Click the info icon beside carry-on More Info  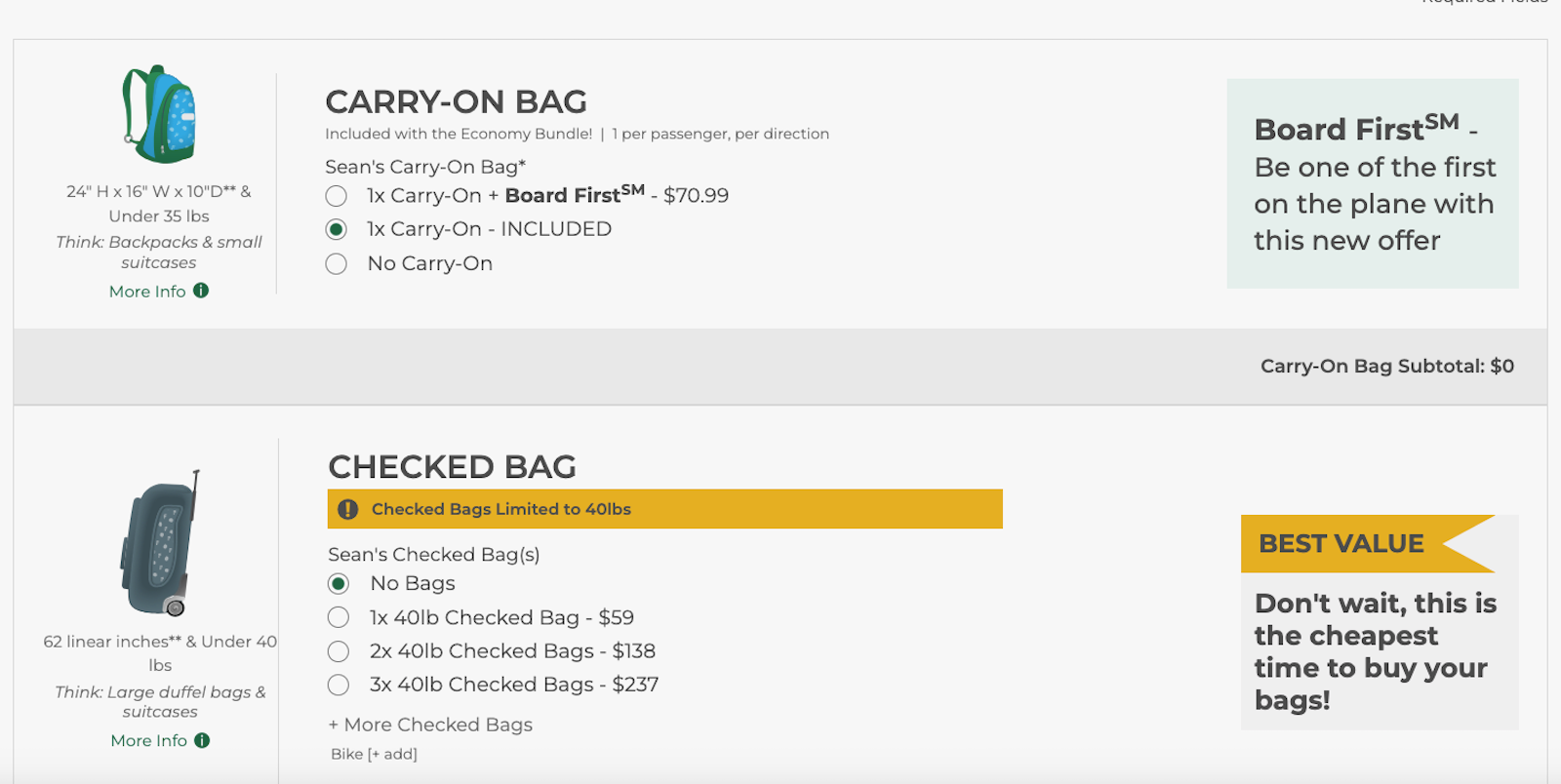tap(201, 291)
